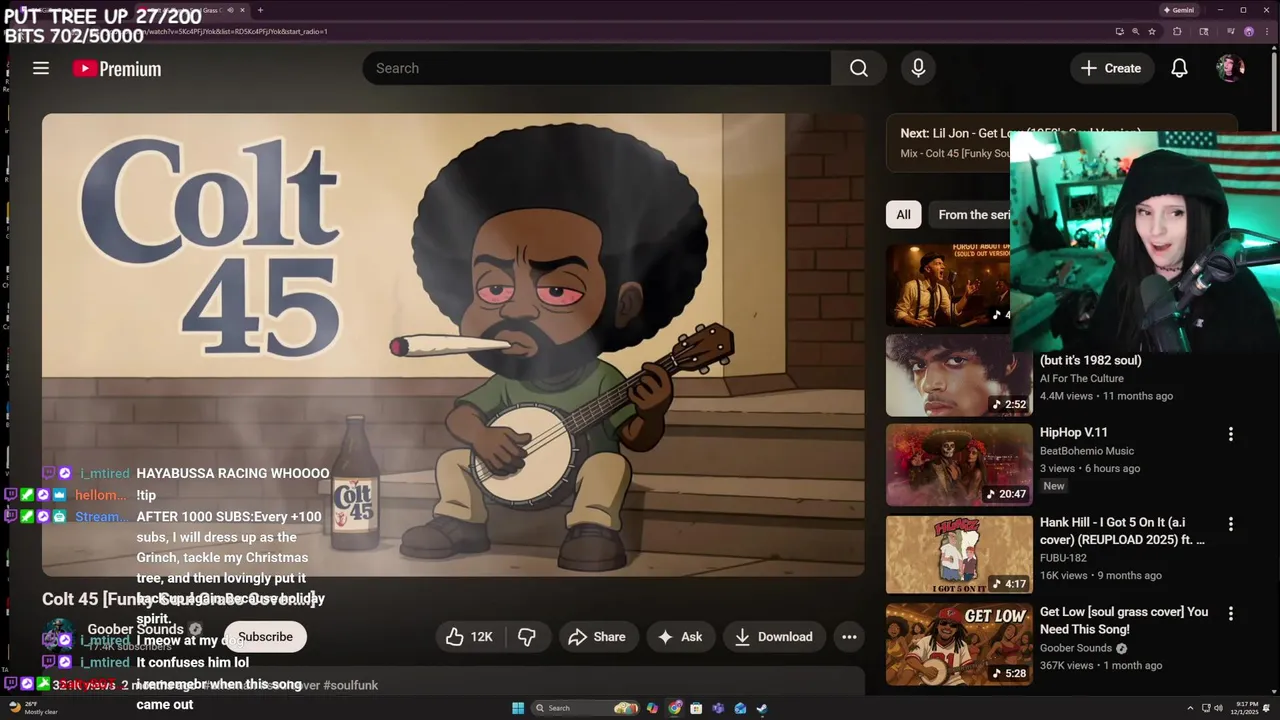Dislike the Colt 45 video
Viewport: 1280px width, 720px height.
click(527, 637)
